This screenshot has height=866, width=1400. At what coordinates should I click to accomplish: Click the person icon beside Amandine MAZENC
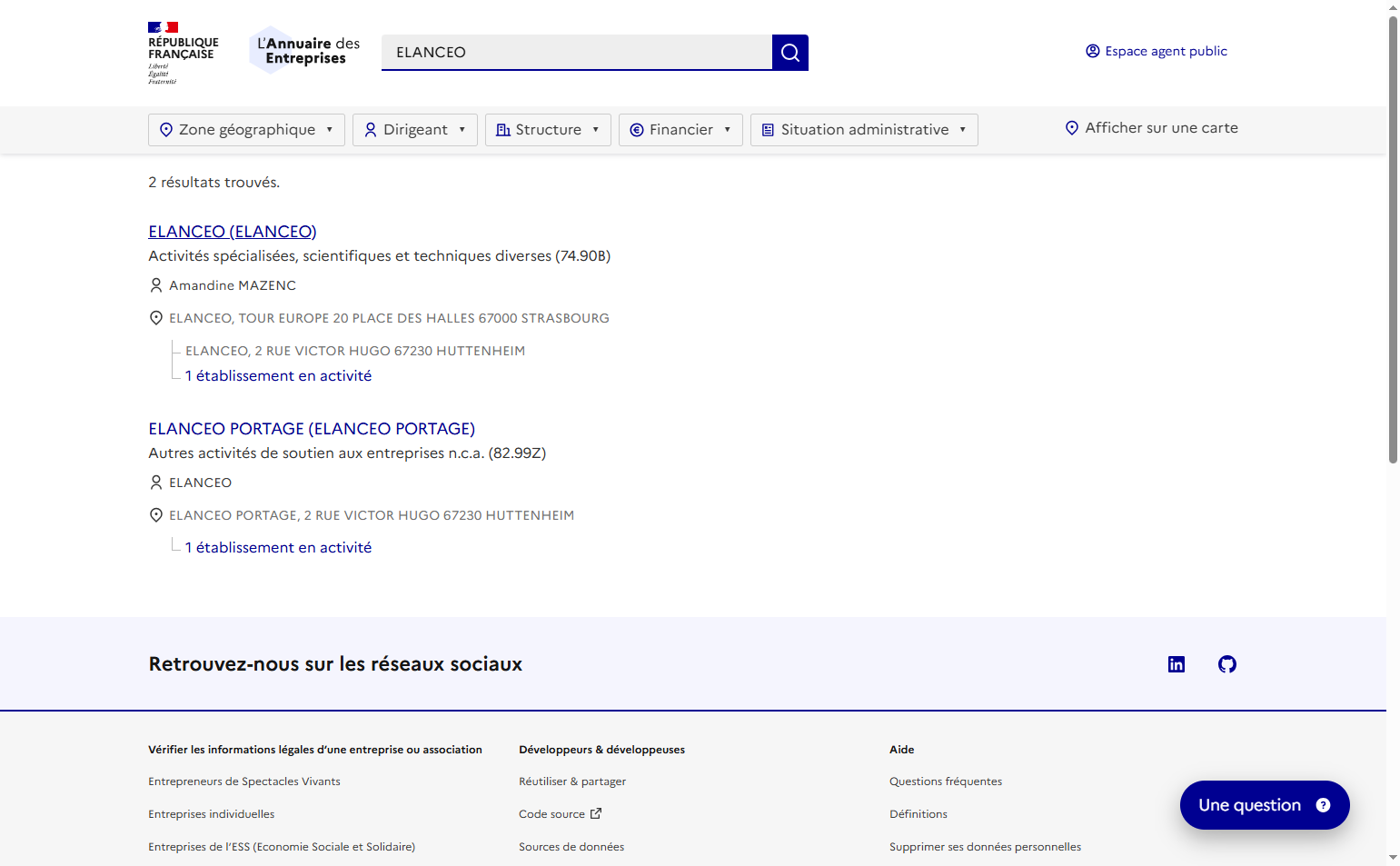[x=156, y=285]
